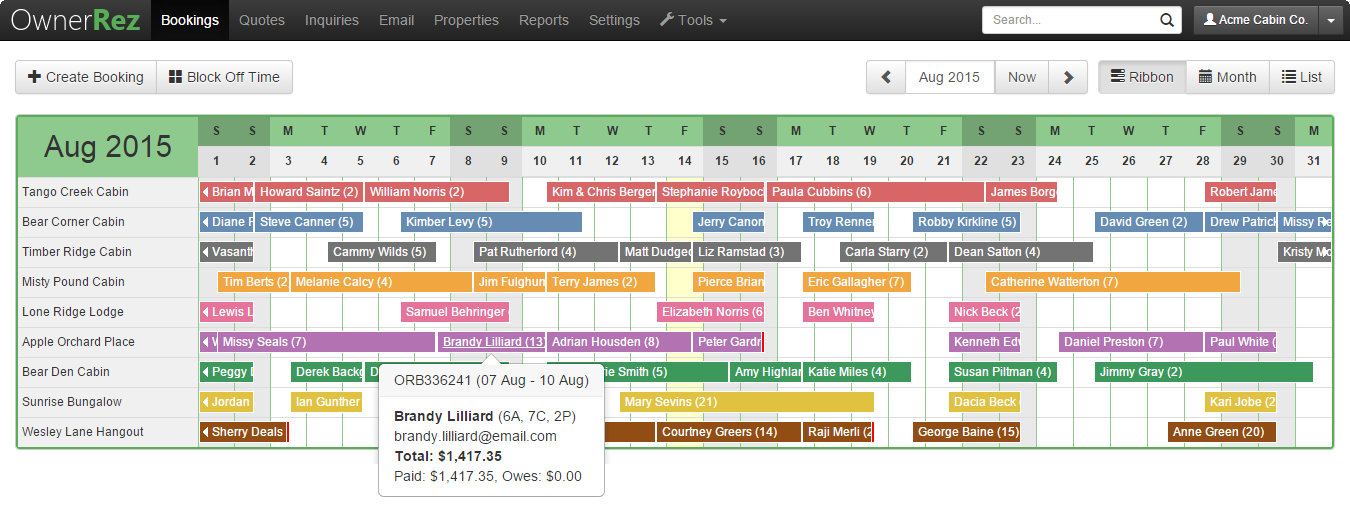
Task: Switch to Ribbon view
Action: pyautogui.click(x=1142, y=77)
